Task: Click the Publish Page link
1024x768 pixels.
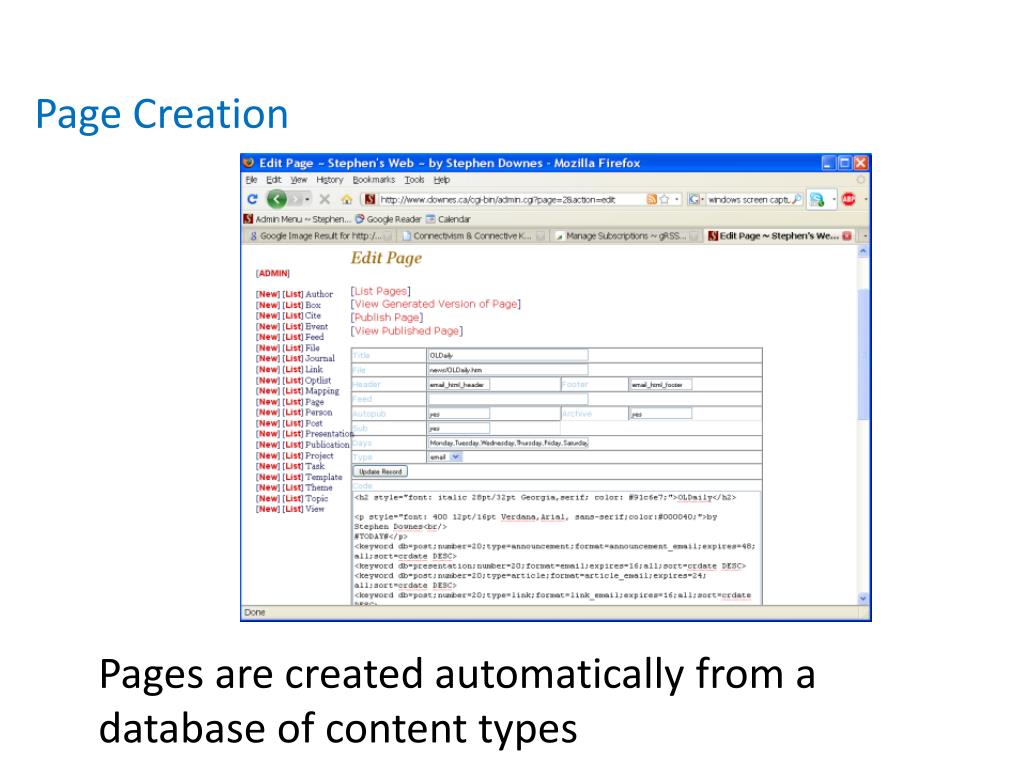Action: coord(387,317)
